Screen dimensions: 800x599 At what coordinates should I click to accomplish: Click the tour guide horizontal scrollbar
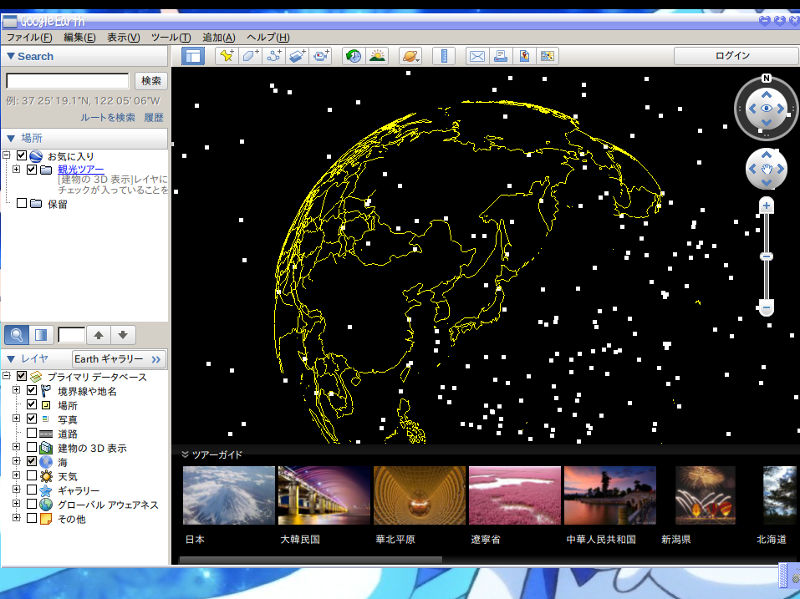[311, 560]
